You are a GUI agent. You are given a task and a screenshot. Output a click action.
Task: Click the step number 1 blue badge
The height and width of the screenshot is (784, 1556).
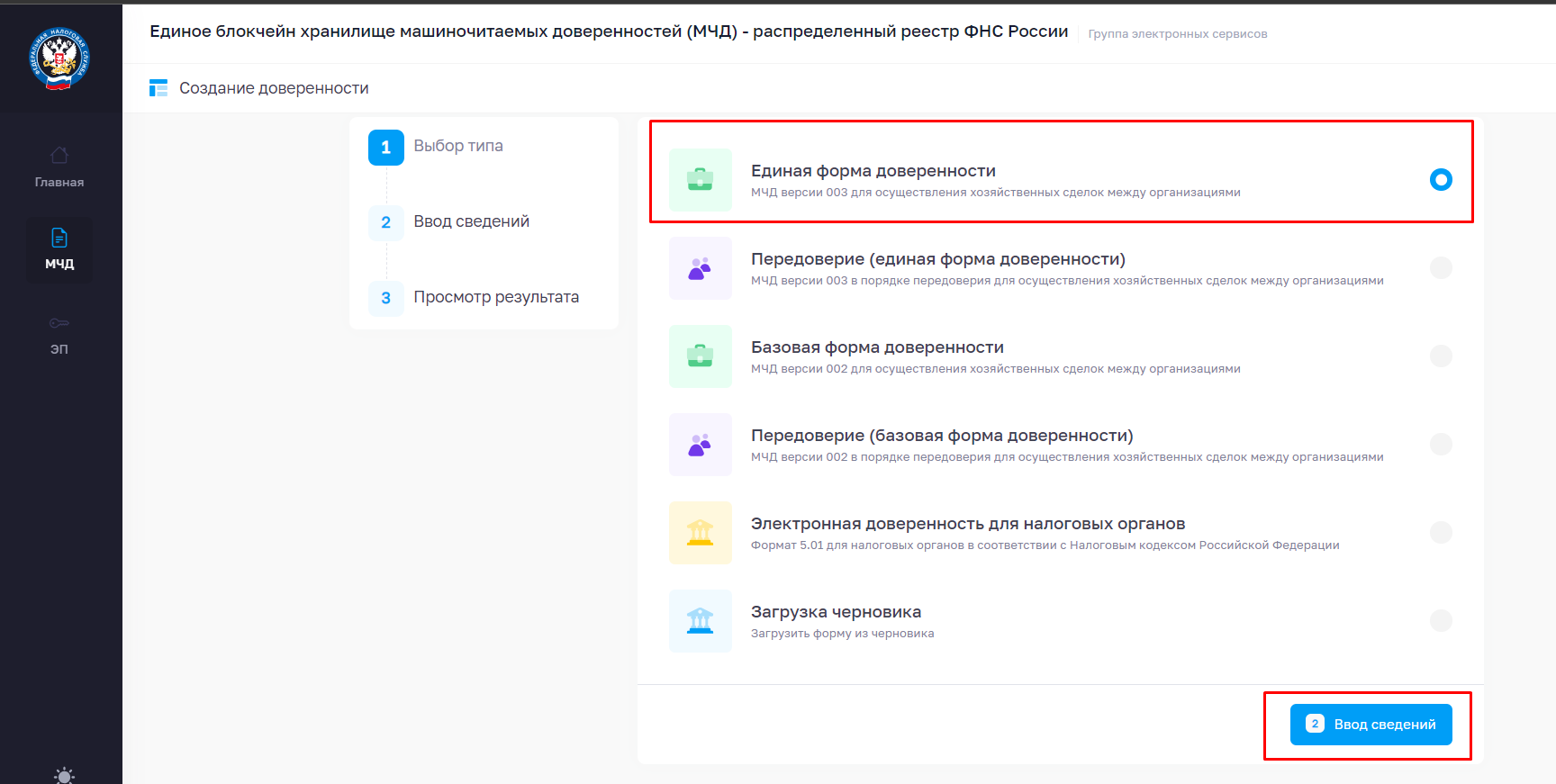pyautogui.click(x=386, y=147)
